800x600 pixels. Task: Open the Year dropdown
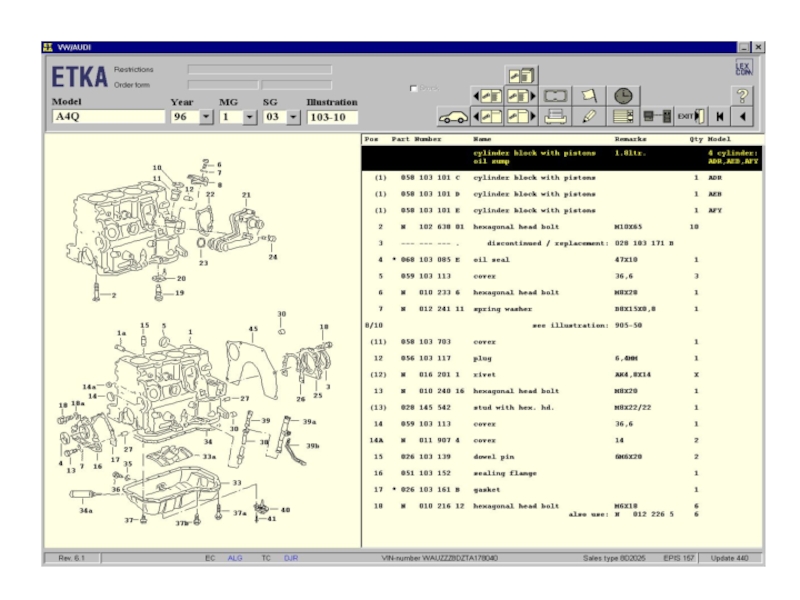click(206, 117)
